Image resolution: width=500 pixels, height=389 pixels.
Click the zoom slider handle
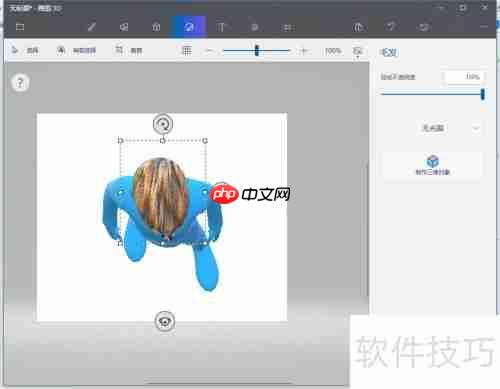pyautogui.click(x=256, y=51)
